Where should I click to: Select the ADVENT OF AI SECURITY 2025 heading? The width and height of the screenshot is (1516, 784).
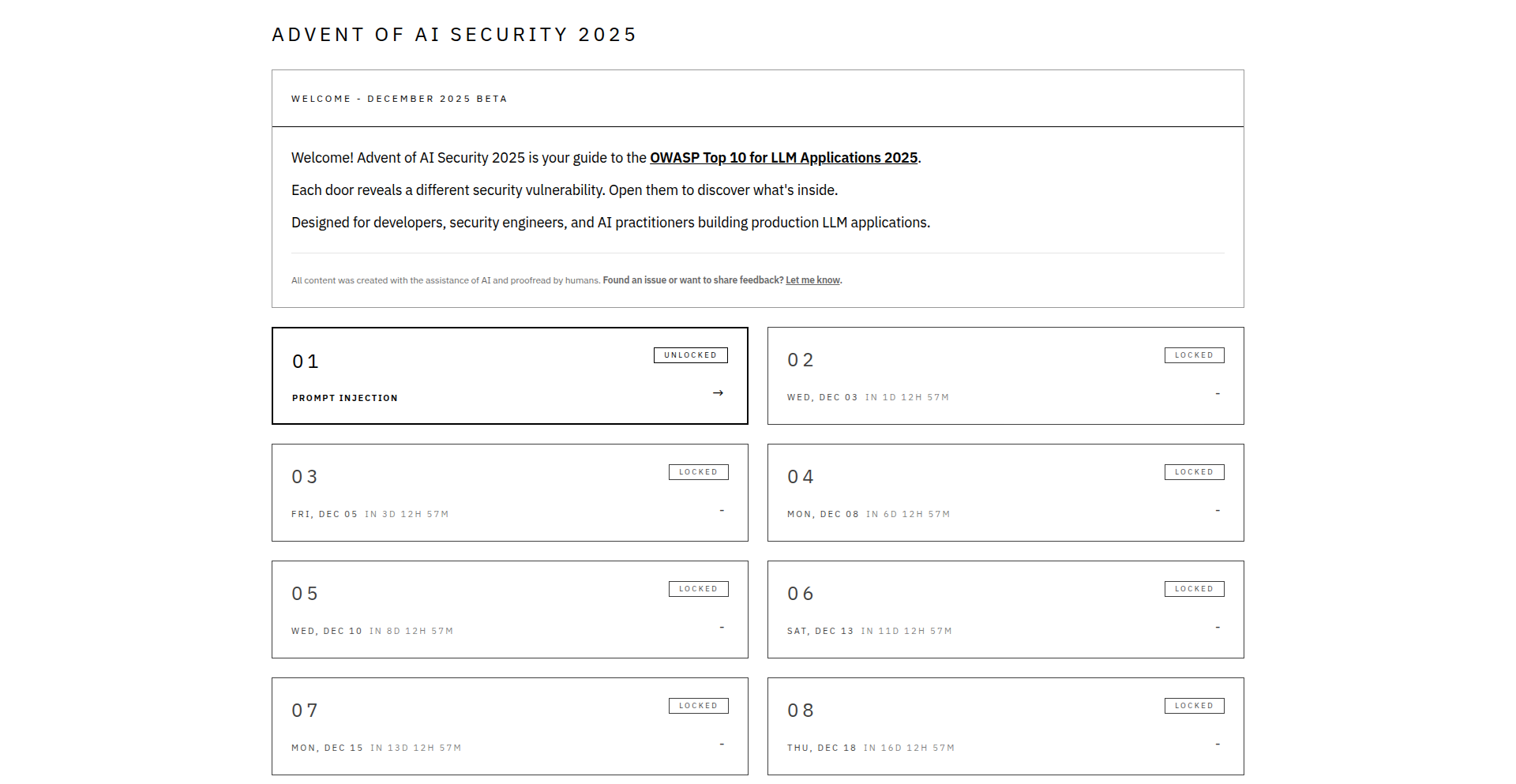point(454,34)
